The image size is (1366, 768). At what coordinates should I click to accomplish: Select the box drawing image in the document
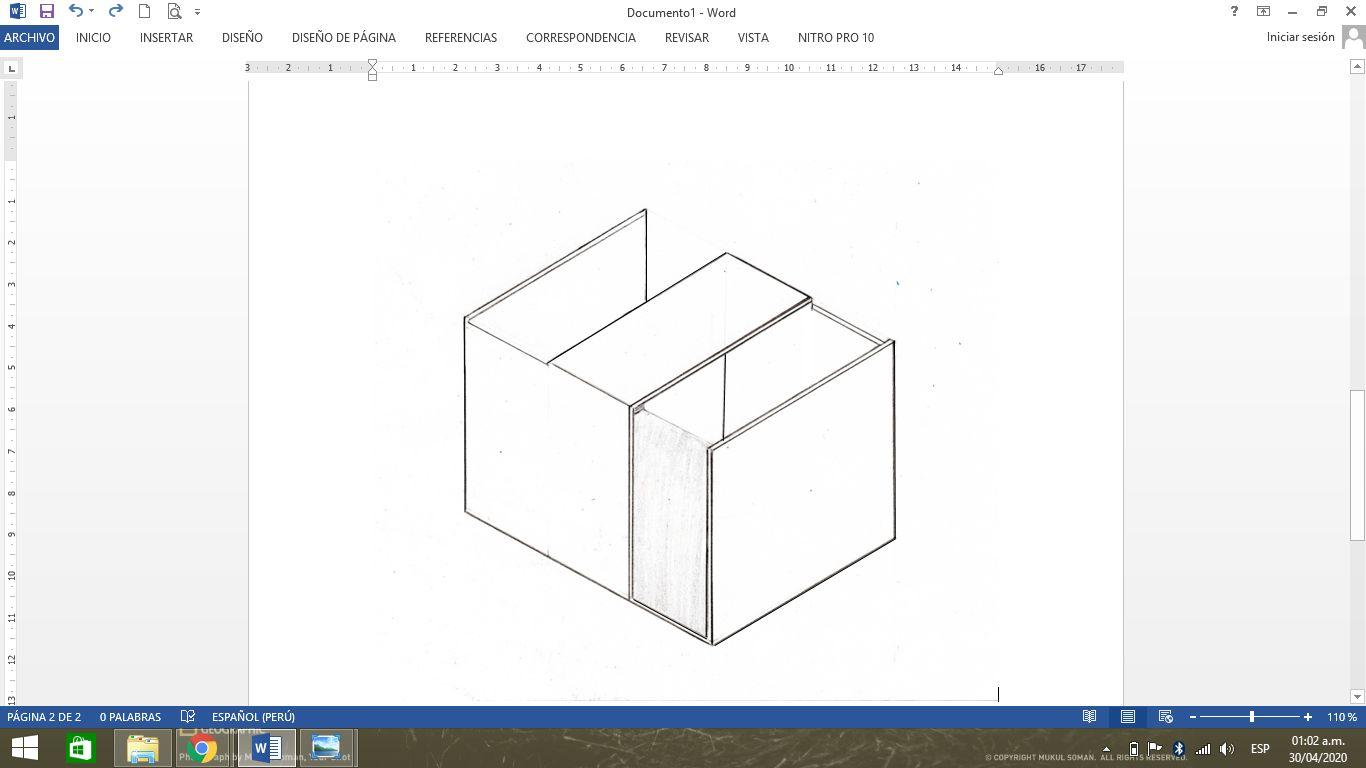click(686, 428)
